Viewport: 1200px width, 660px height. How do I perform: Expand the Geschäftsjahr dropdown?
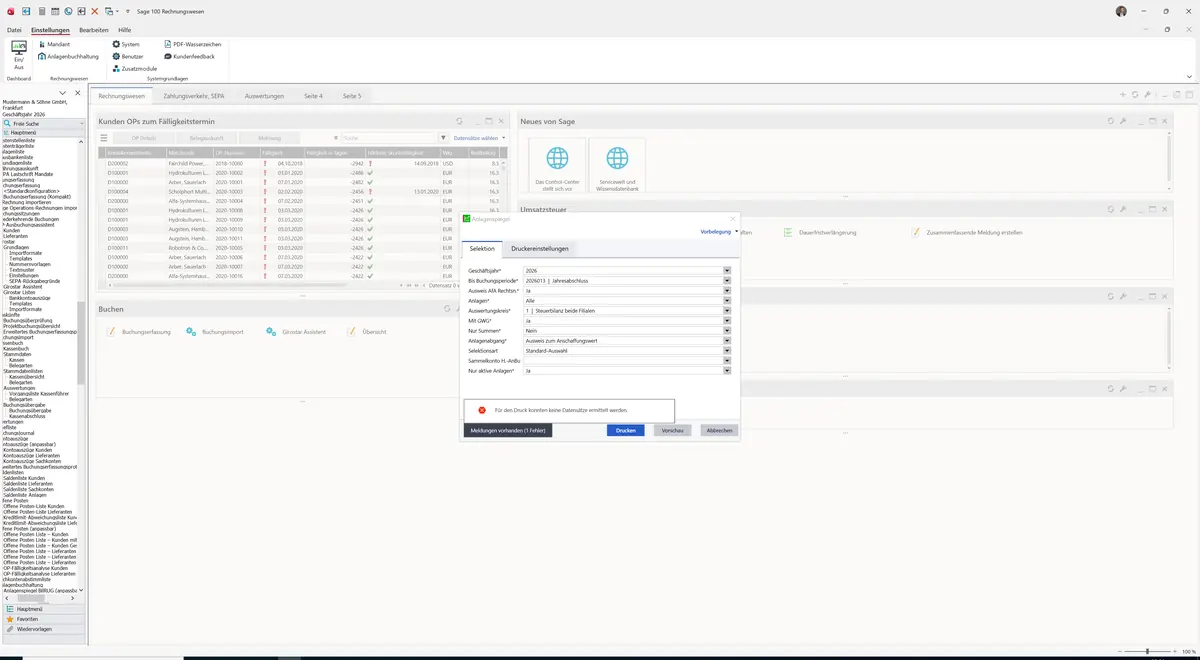pos(727,271)
